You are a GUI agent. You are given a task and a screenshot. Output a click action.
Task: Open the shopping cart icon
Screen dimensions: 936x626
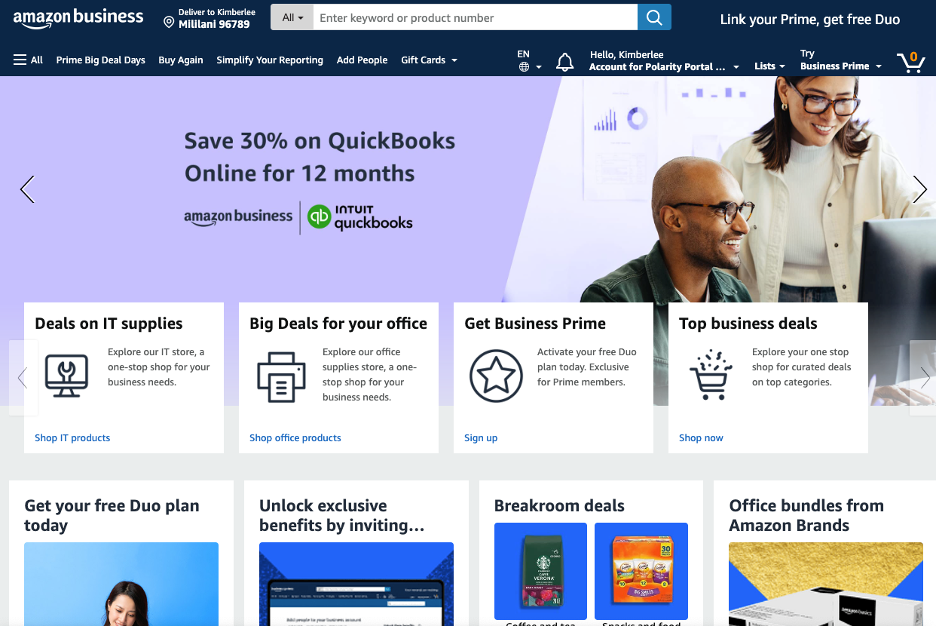pyautogui.click(x=911, y=61)
